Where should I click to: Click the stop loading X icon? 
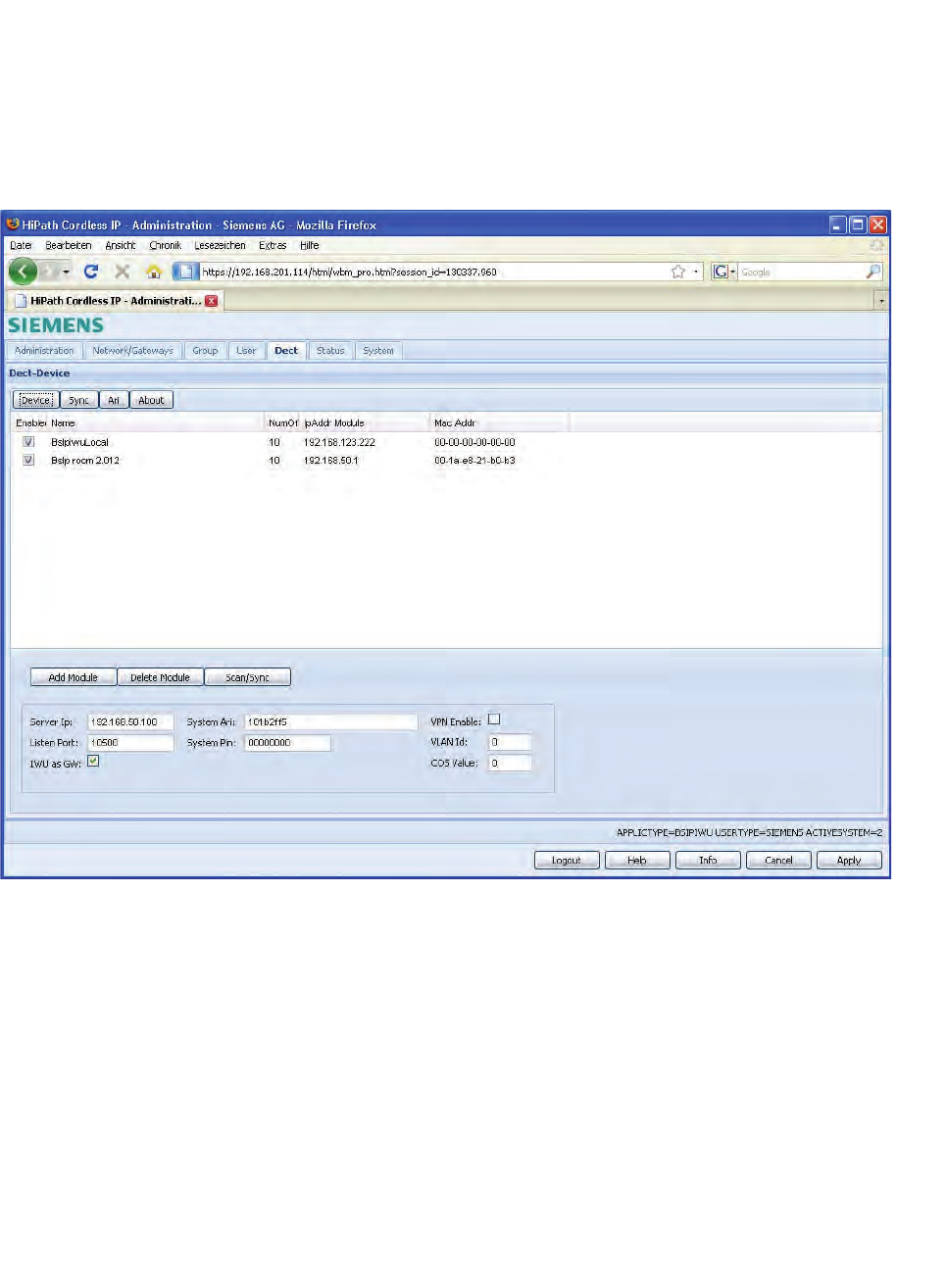coord(123,272)
